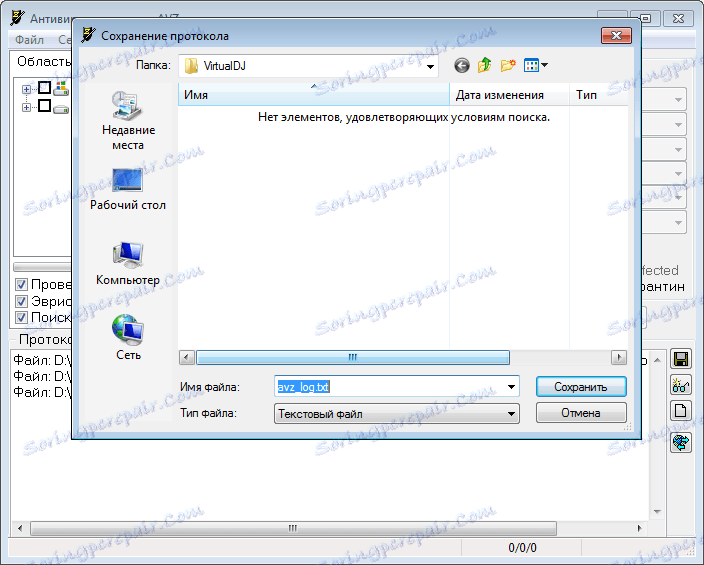
Task: Click the file list horizontal scrollbar thumb
Action: point(353,358)
